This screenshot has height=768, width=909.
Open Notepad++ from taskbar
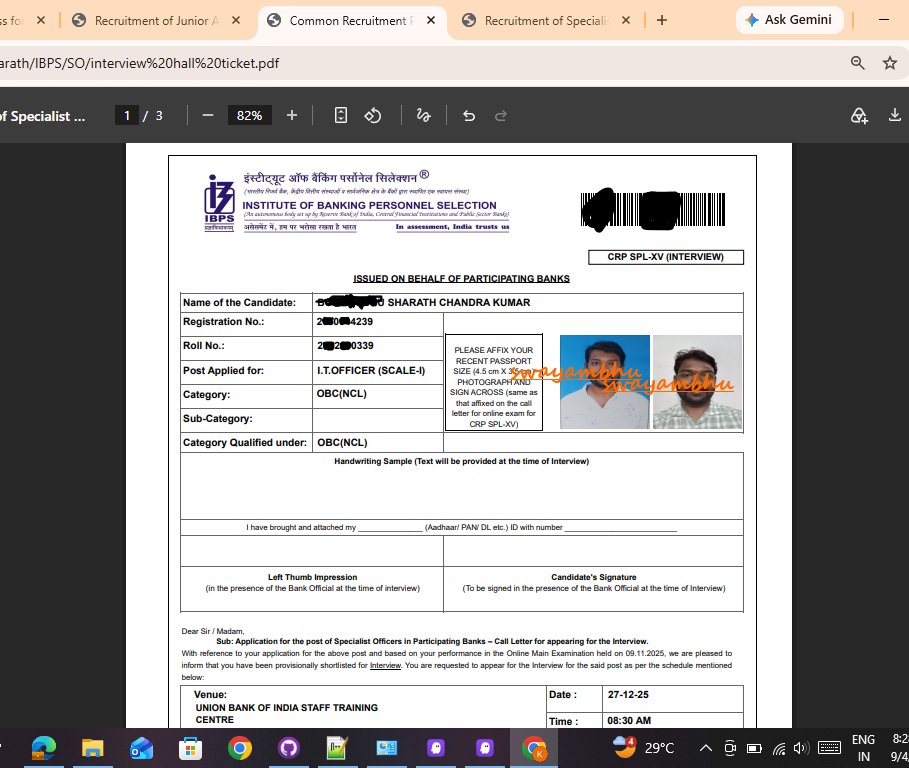pos(337,748)
